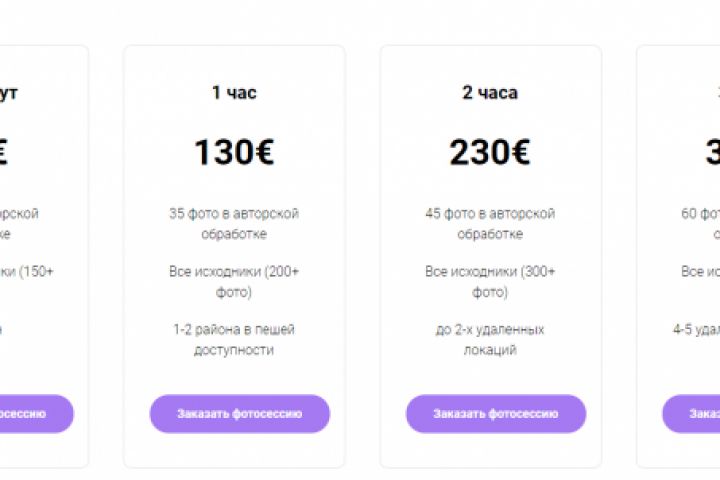
Task: Click the cut-off € price in the leftmost card
Action: 4,152
